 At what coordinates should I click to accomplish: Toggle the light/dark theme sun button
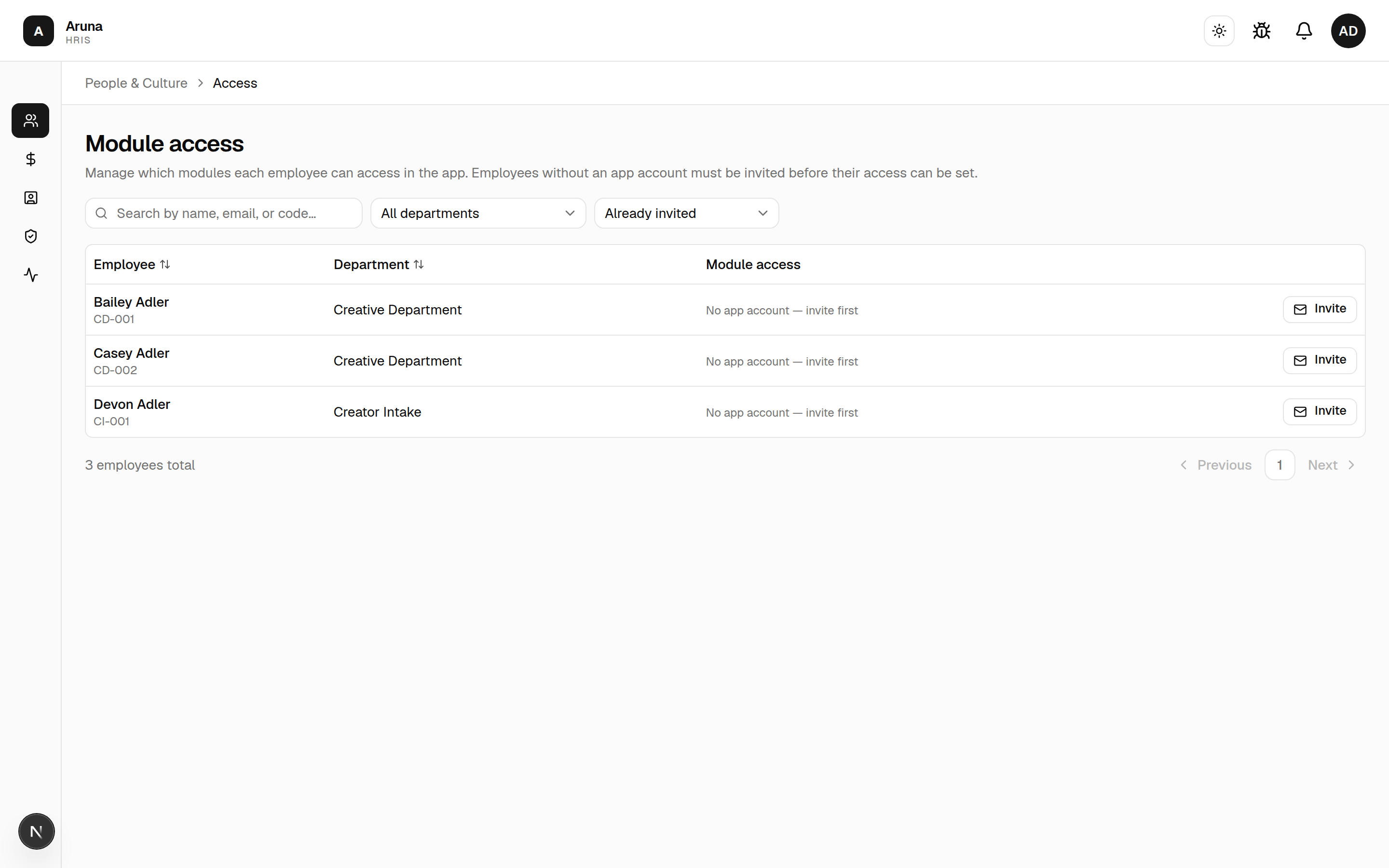(x=1219, y=30)
